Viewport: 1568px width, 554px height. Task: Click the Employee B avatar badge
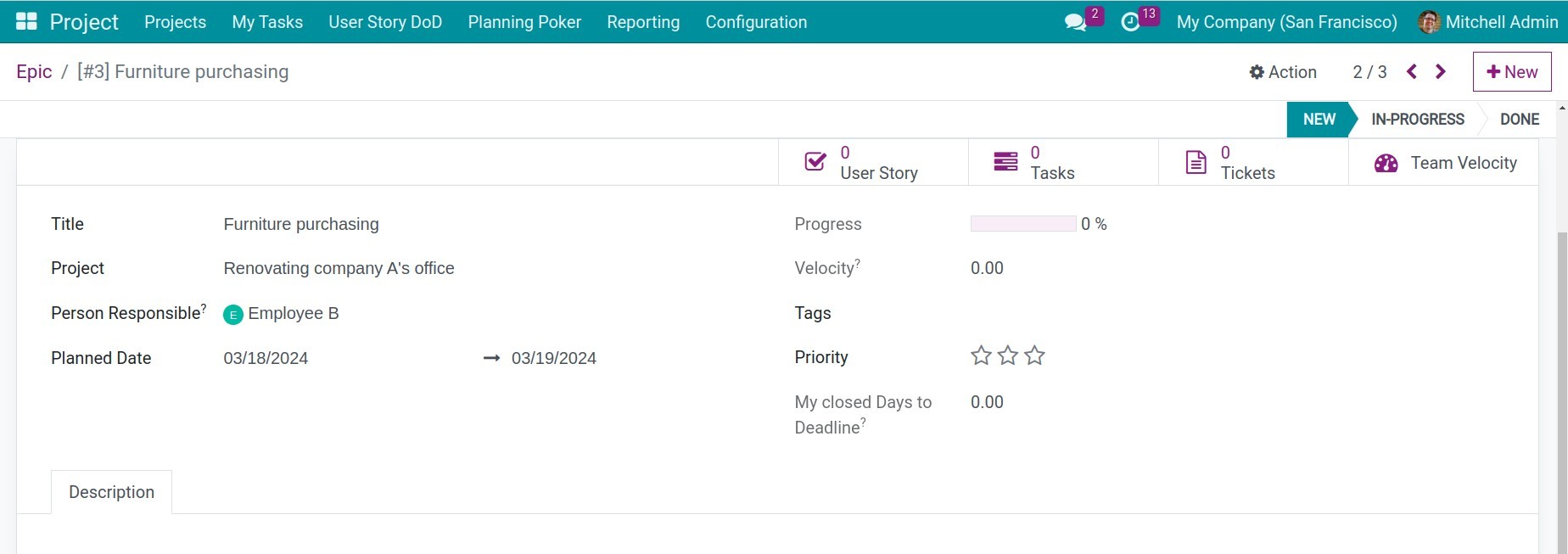click(x=233, y=315)
